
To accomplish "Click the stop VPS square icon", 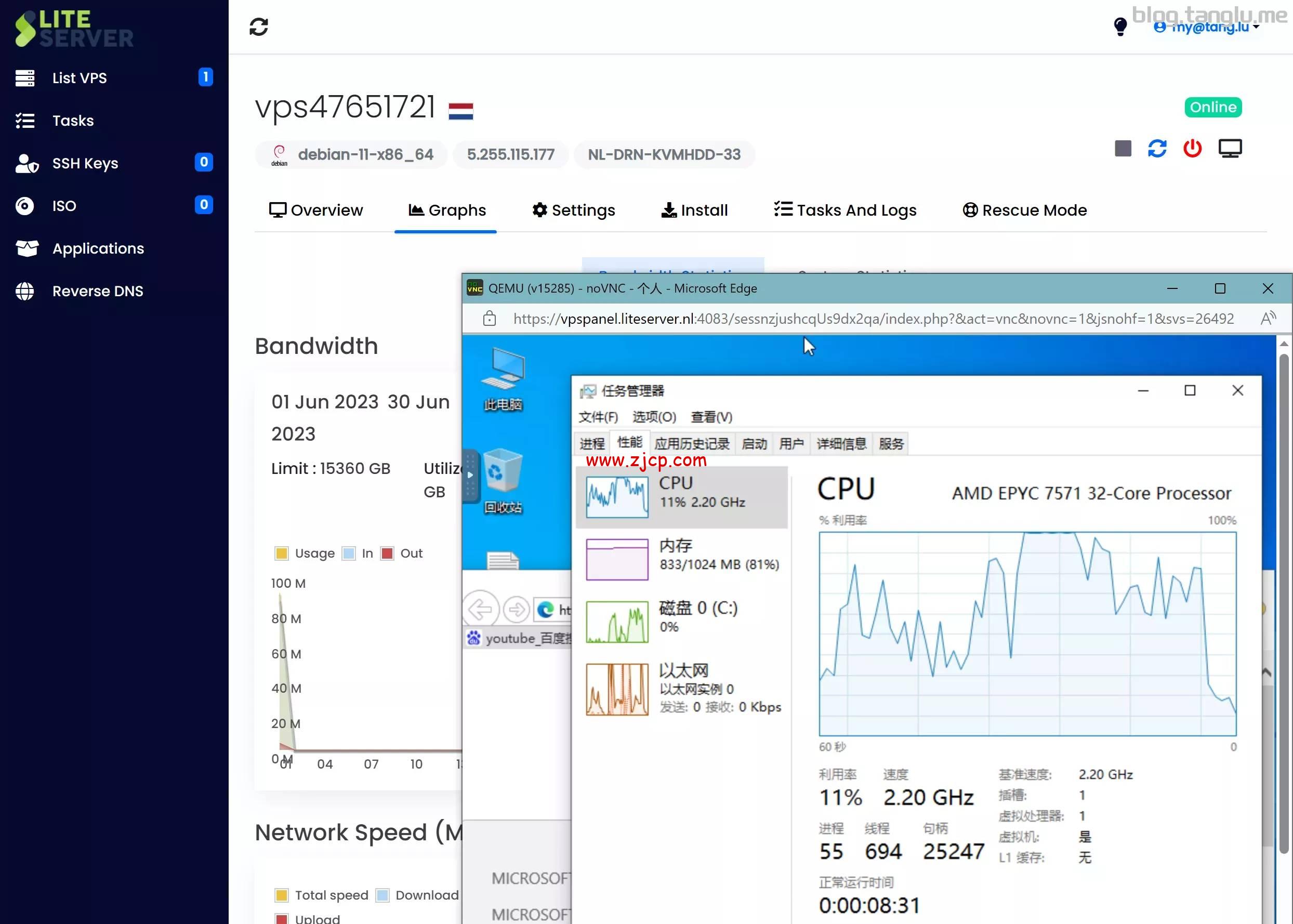I will tap(1123, 149).
